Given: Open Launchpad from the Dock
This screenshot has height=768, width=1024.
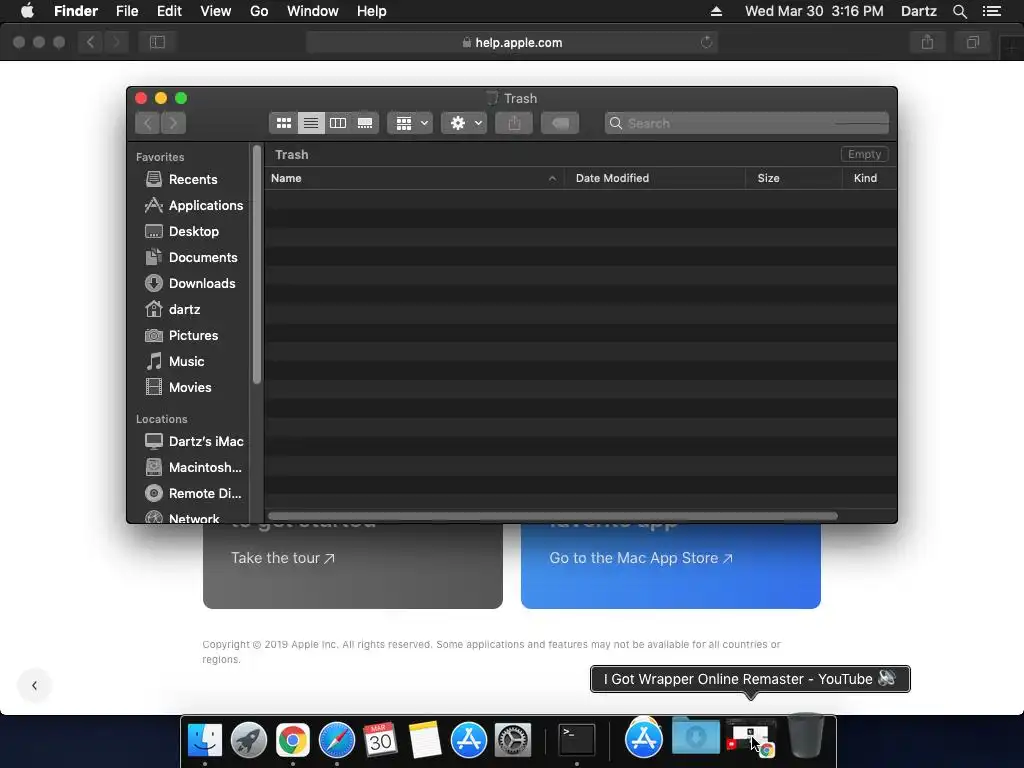Looking at the screenshot, I should point(249,740).
